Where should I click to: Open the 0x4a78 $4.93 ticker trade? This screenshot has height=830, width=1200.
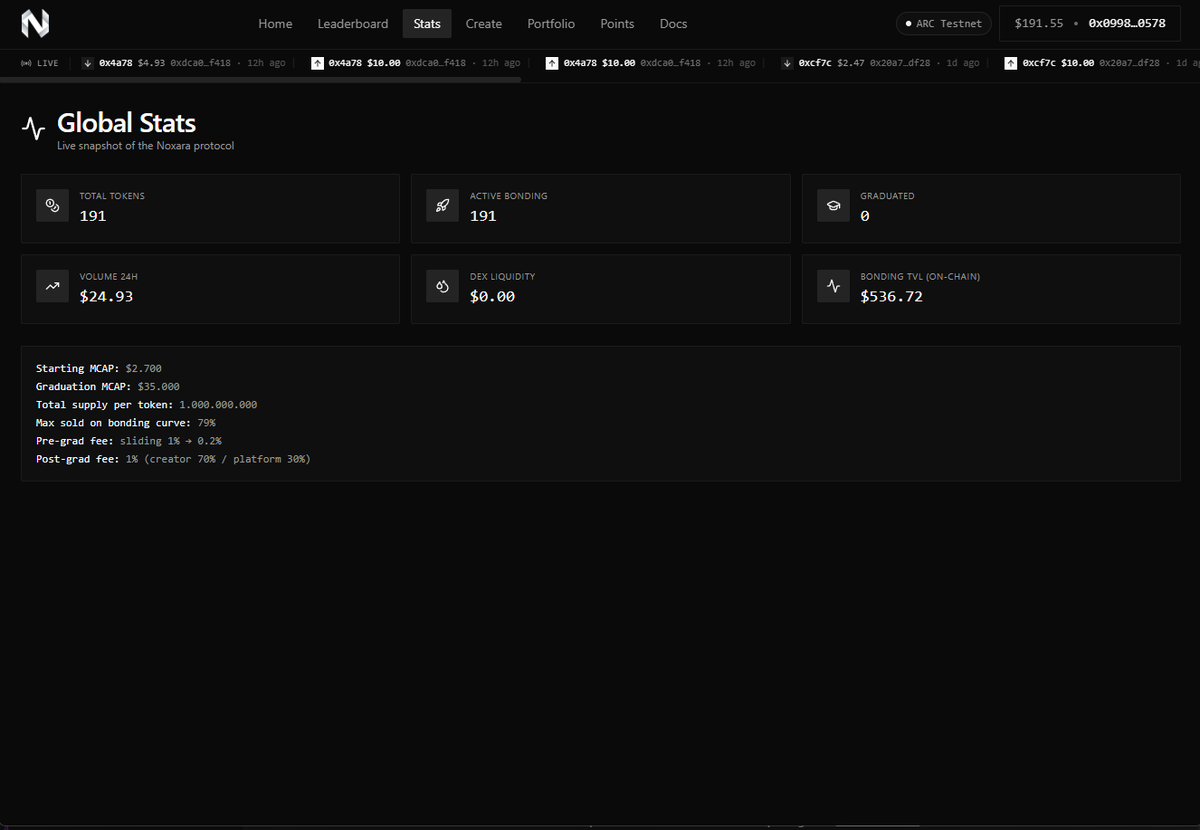click(x=186, y=63)
